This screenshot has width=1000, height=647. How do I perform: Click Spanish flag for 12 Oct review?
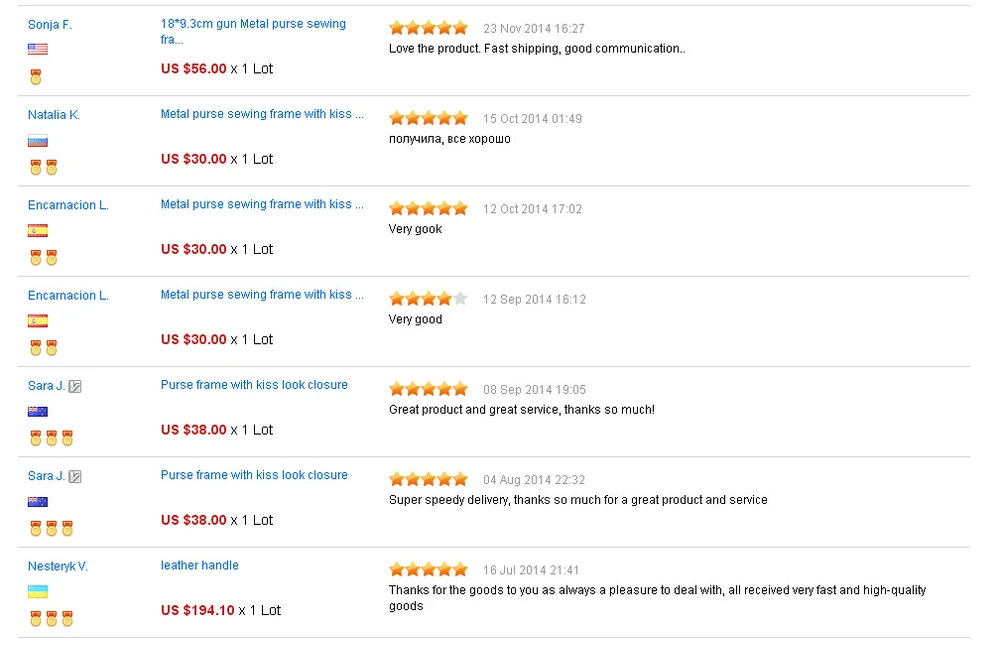pos(38,230)
